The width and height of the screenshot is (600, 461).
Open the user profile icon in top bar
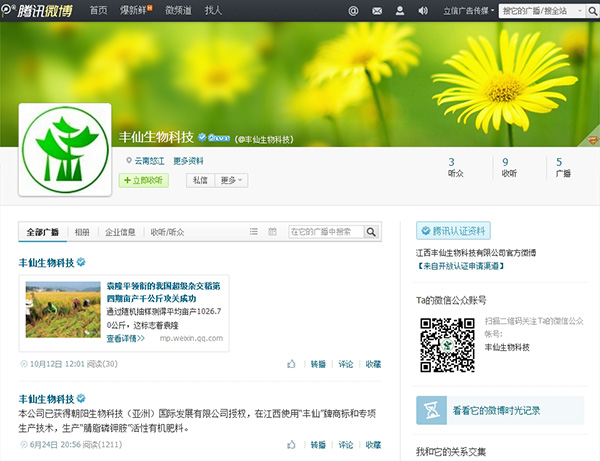[x=399, y=11]
